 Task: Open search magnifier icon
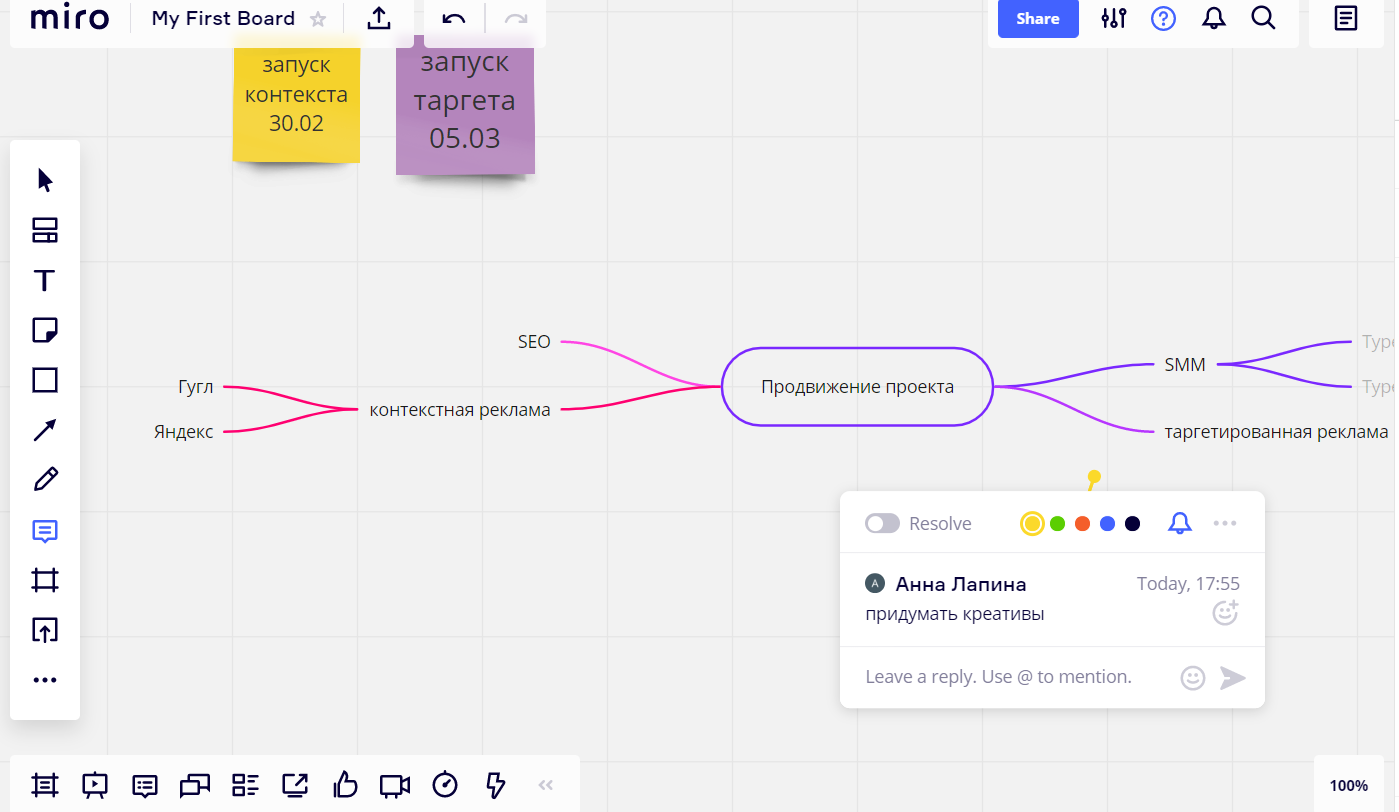click(x=1264, y=18)
